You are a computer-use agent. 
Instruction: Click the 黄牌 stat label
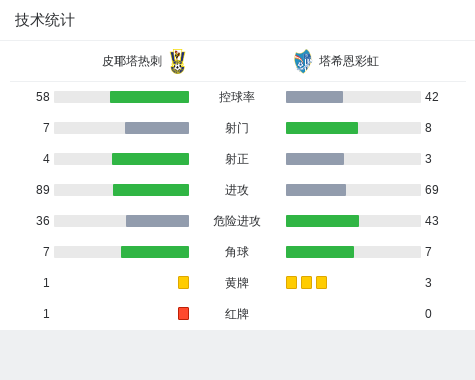[237, 283]
